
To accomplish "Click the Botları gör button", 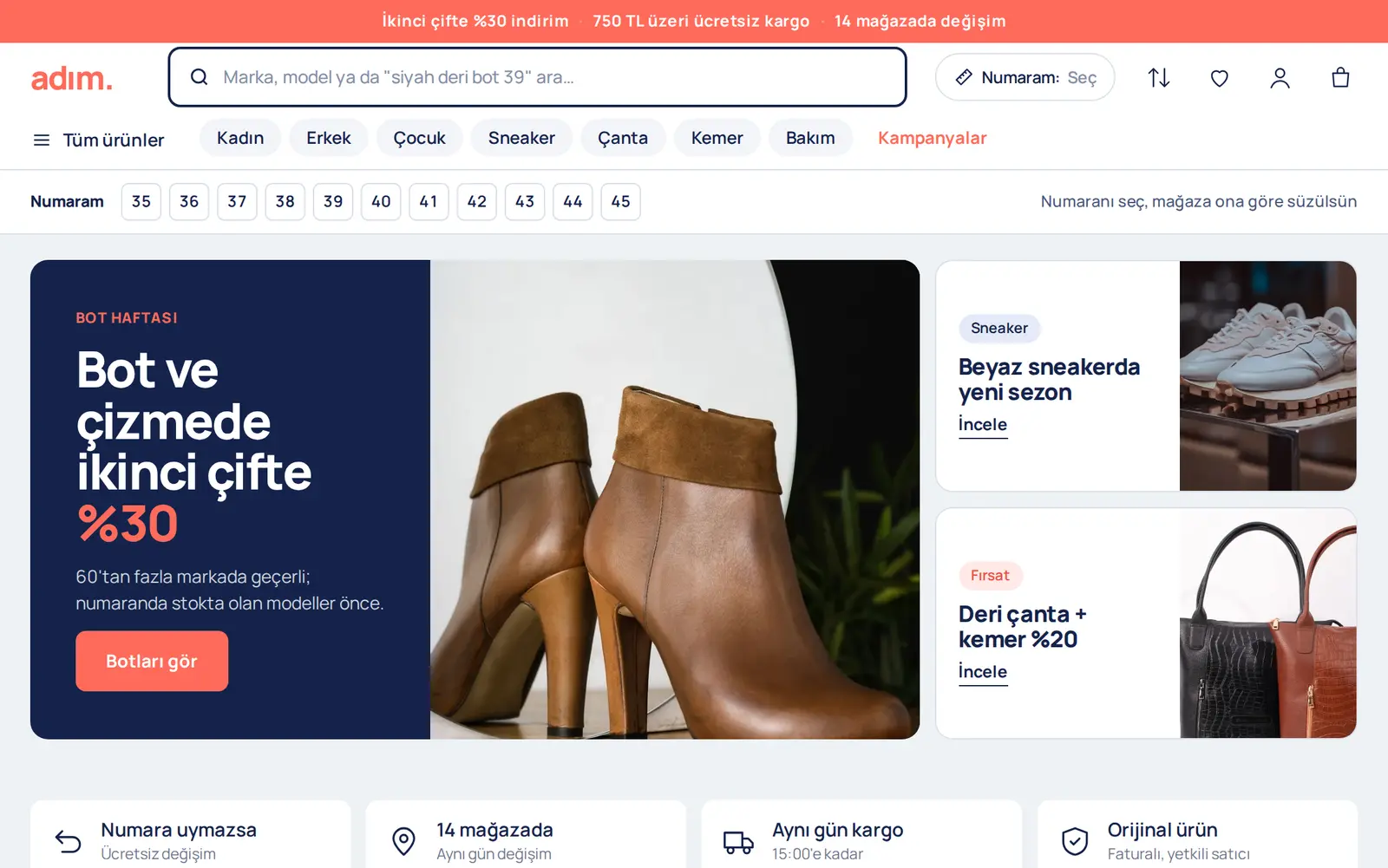I will tap(152, 661).
